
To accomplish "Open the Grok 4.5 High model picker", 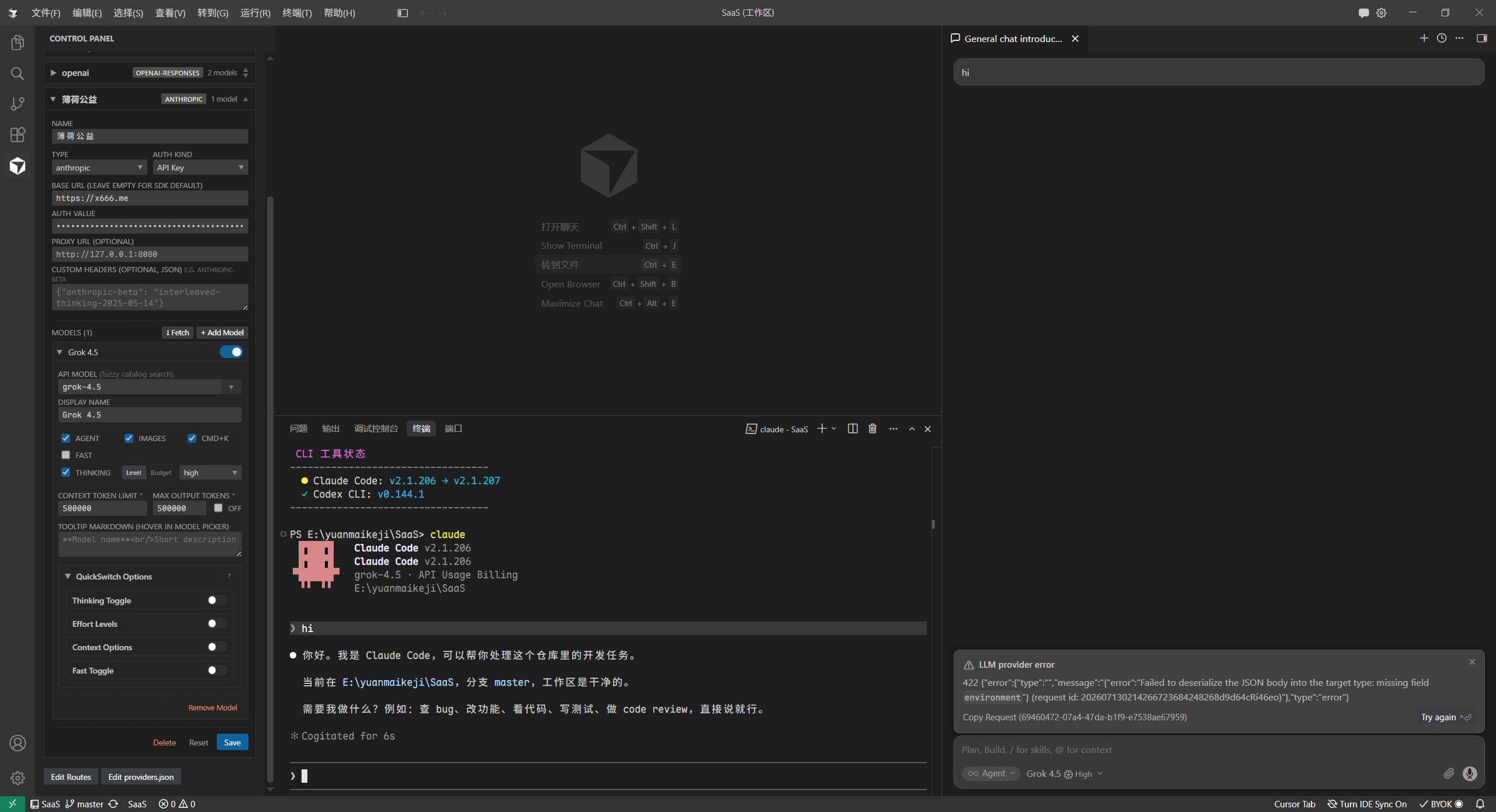I will [x=1065, y=773].
